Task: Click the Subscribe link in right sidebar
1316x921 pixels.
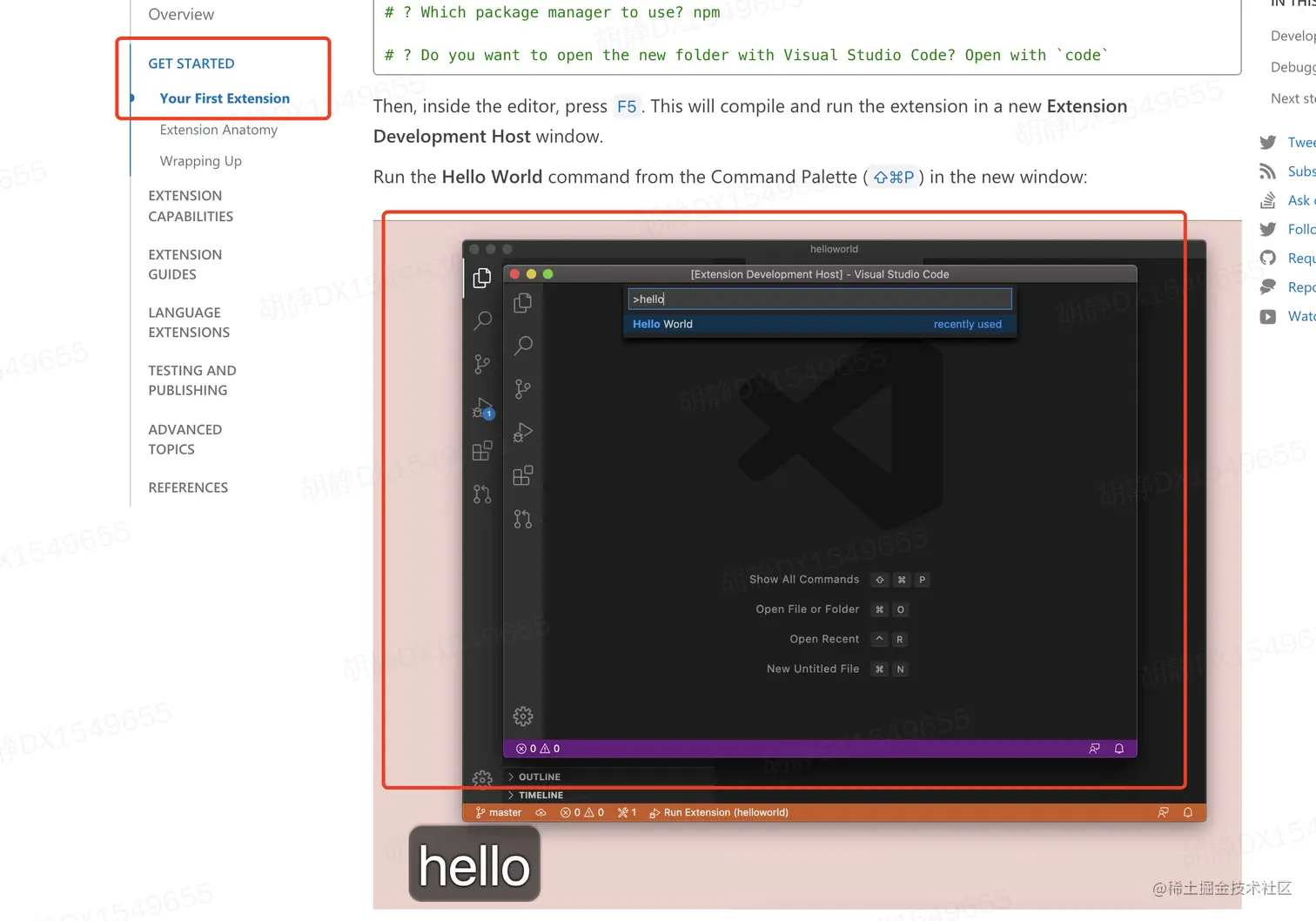Action: (1301, 171)
